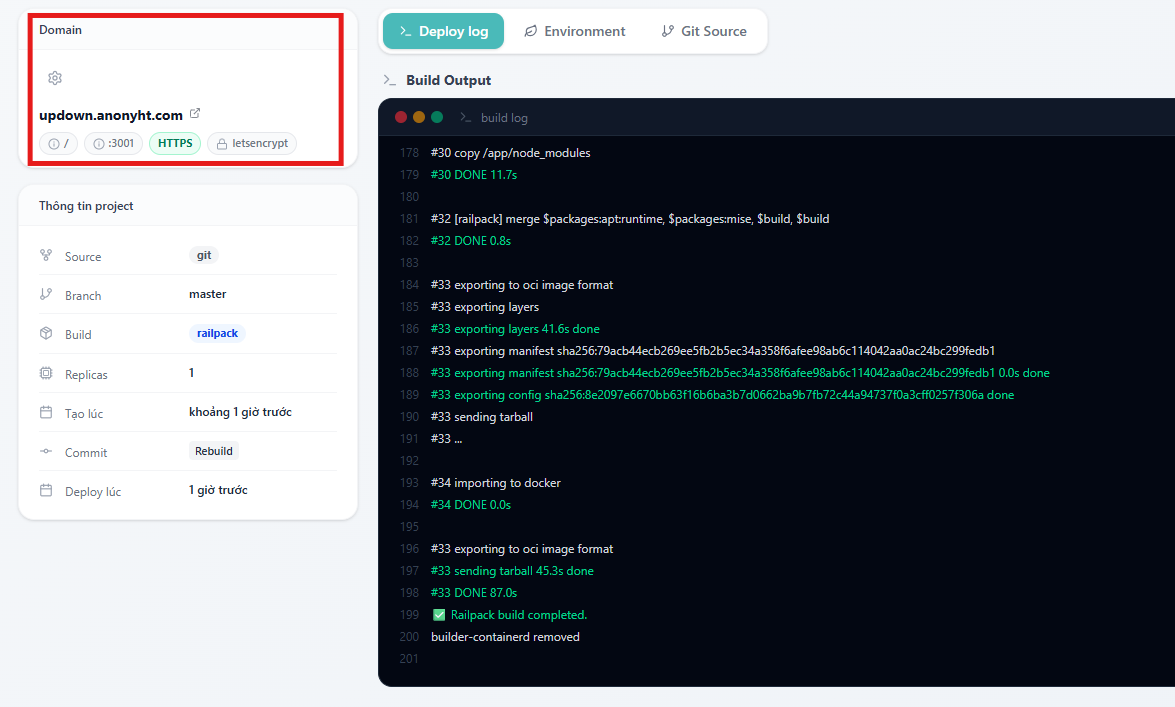Image resolution: width=1175 pixels, height=707 pixels.
Task: Click the port :3001 badge
Action: tap(113, 143)
